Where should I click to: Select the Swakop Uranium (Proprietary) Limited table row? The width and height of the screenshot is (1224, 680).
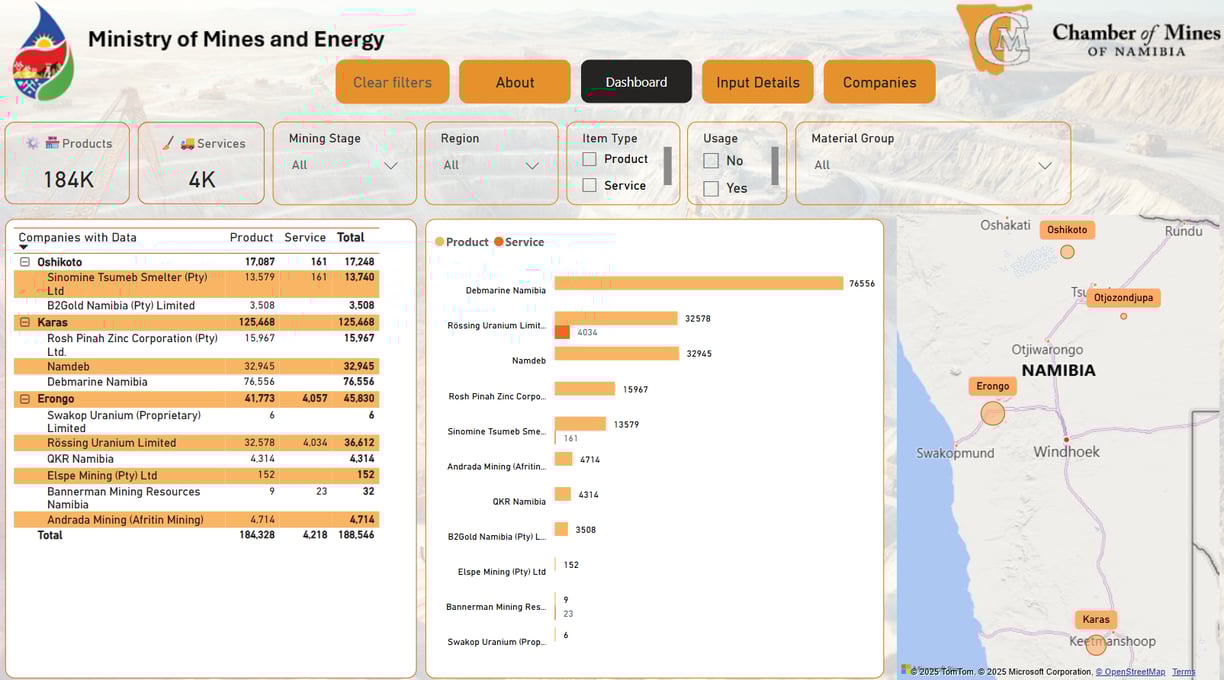pyautogui.click(x=197, y=421)
